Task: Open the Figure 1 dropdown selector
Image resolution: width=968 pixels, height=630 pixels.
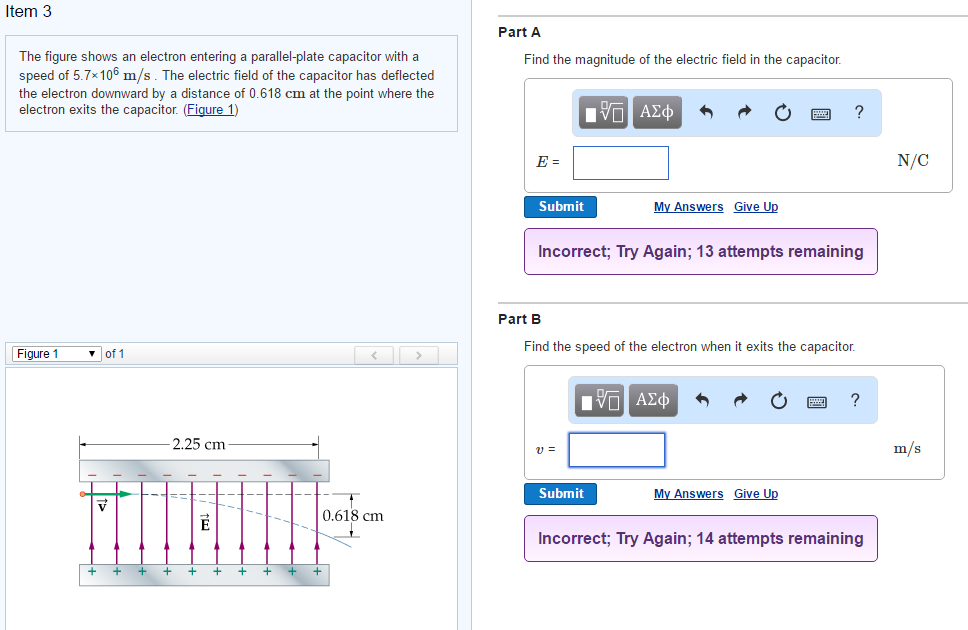Action: [x=56, y=354]
